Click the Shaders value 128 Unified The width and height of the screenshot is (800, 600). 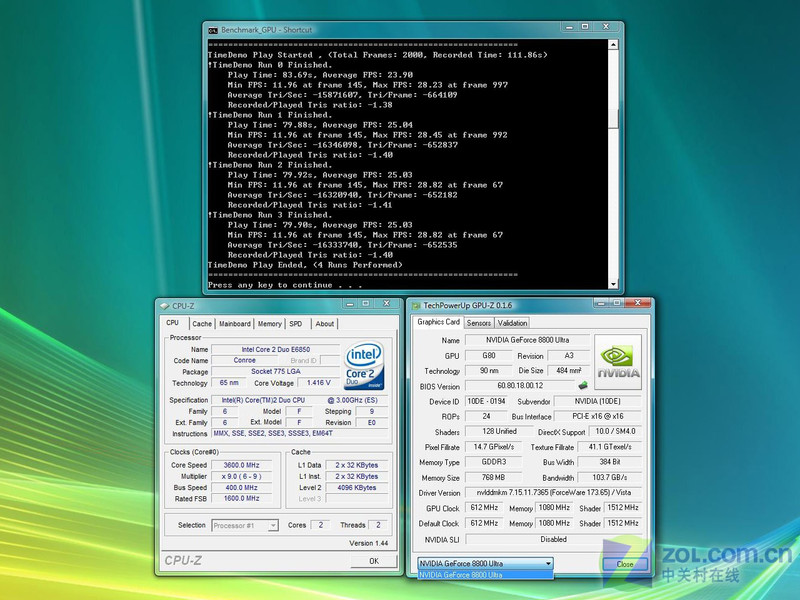pos(499,432)
